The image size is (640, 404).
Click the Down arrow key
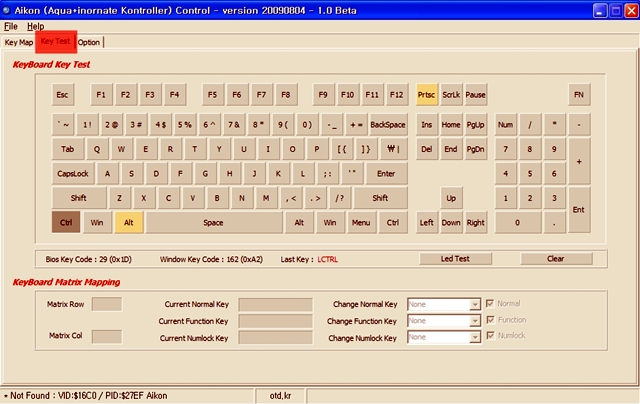[451, 222]
